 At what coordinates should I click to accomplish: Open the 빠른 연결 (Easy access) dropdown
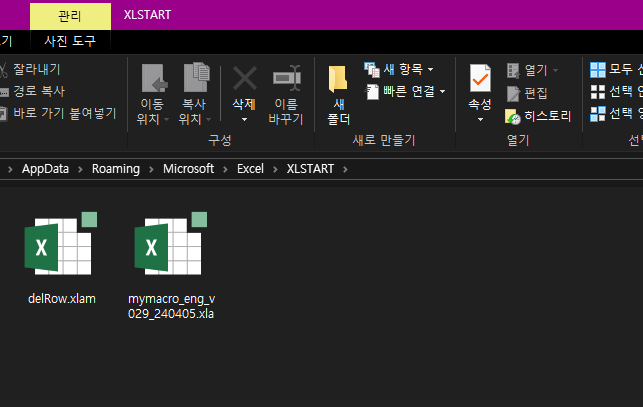(405, 91)
